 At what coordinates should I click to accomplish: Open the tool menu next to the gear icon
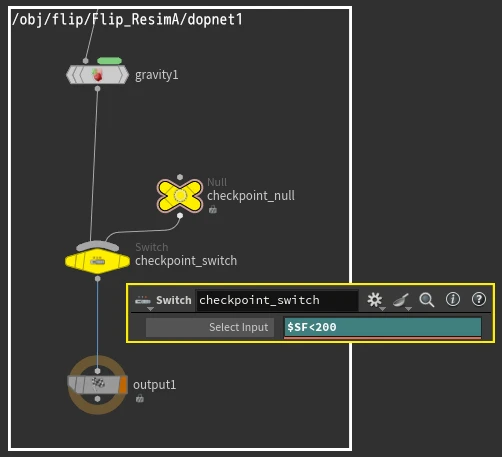coord(401,300)
